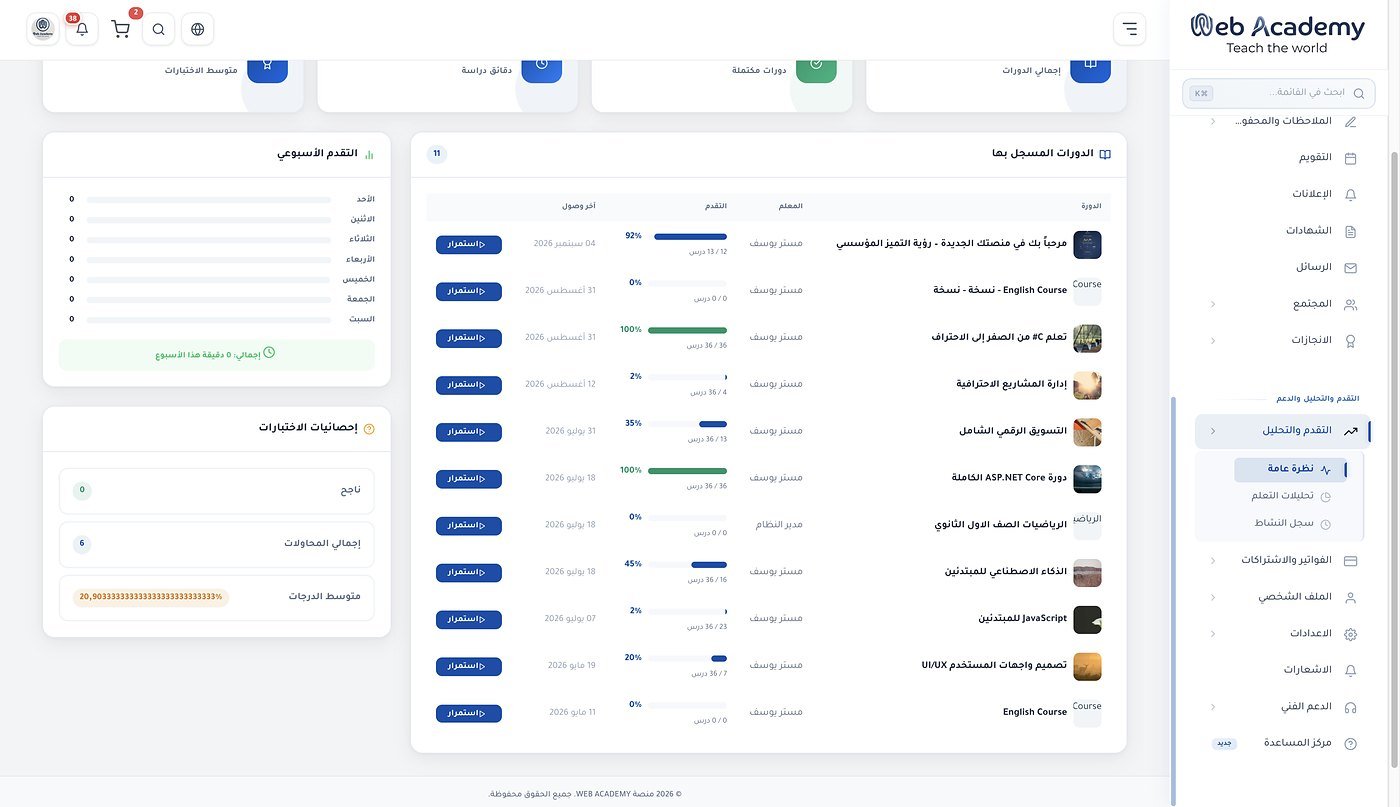
Task: Expand the الفواتير والاشتراكات chevron
Action: click(1213, 561)
